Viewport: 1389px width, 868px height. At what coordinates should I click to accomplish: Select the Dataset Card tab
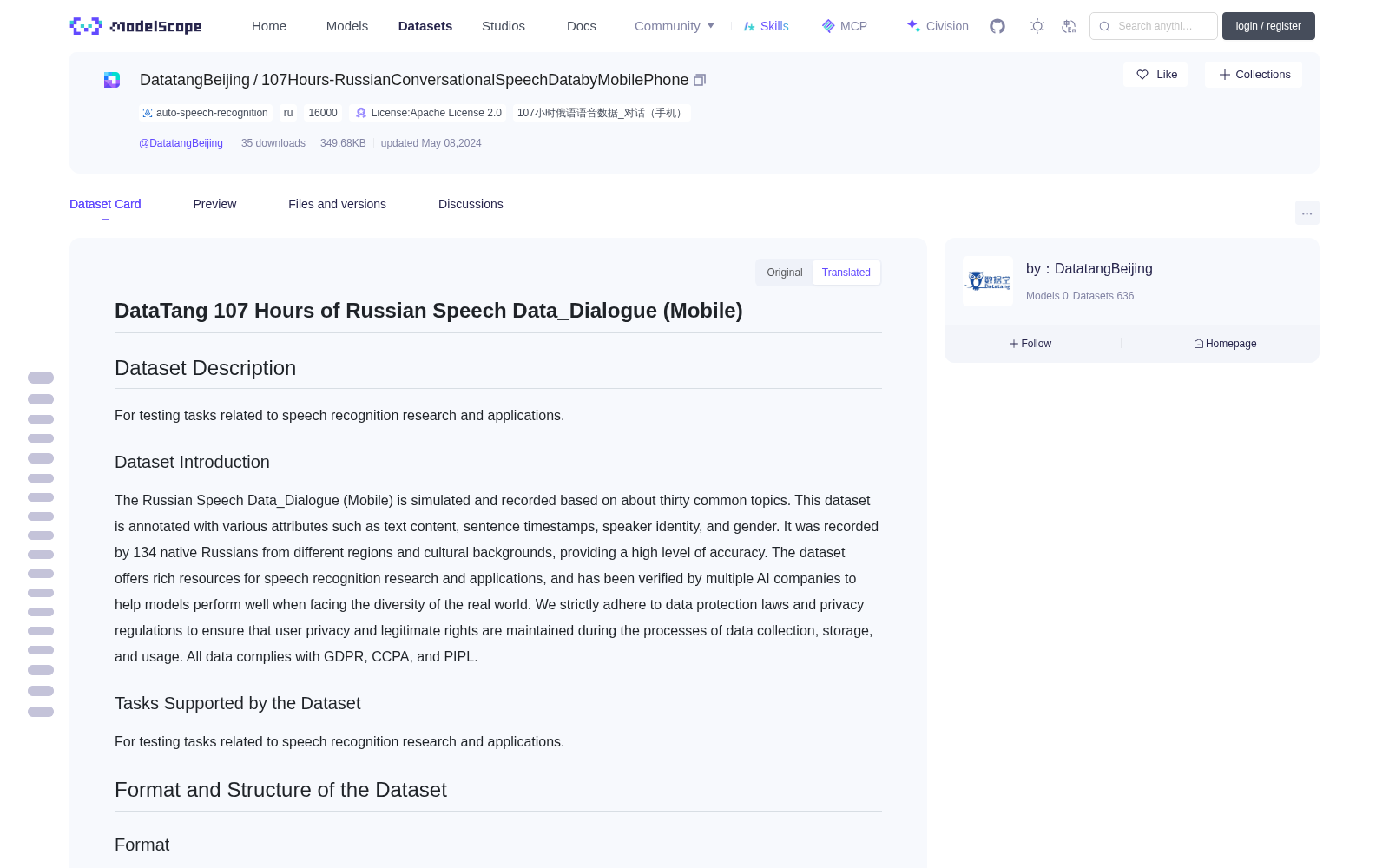(x=105, y=204)
